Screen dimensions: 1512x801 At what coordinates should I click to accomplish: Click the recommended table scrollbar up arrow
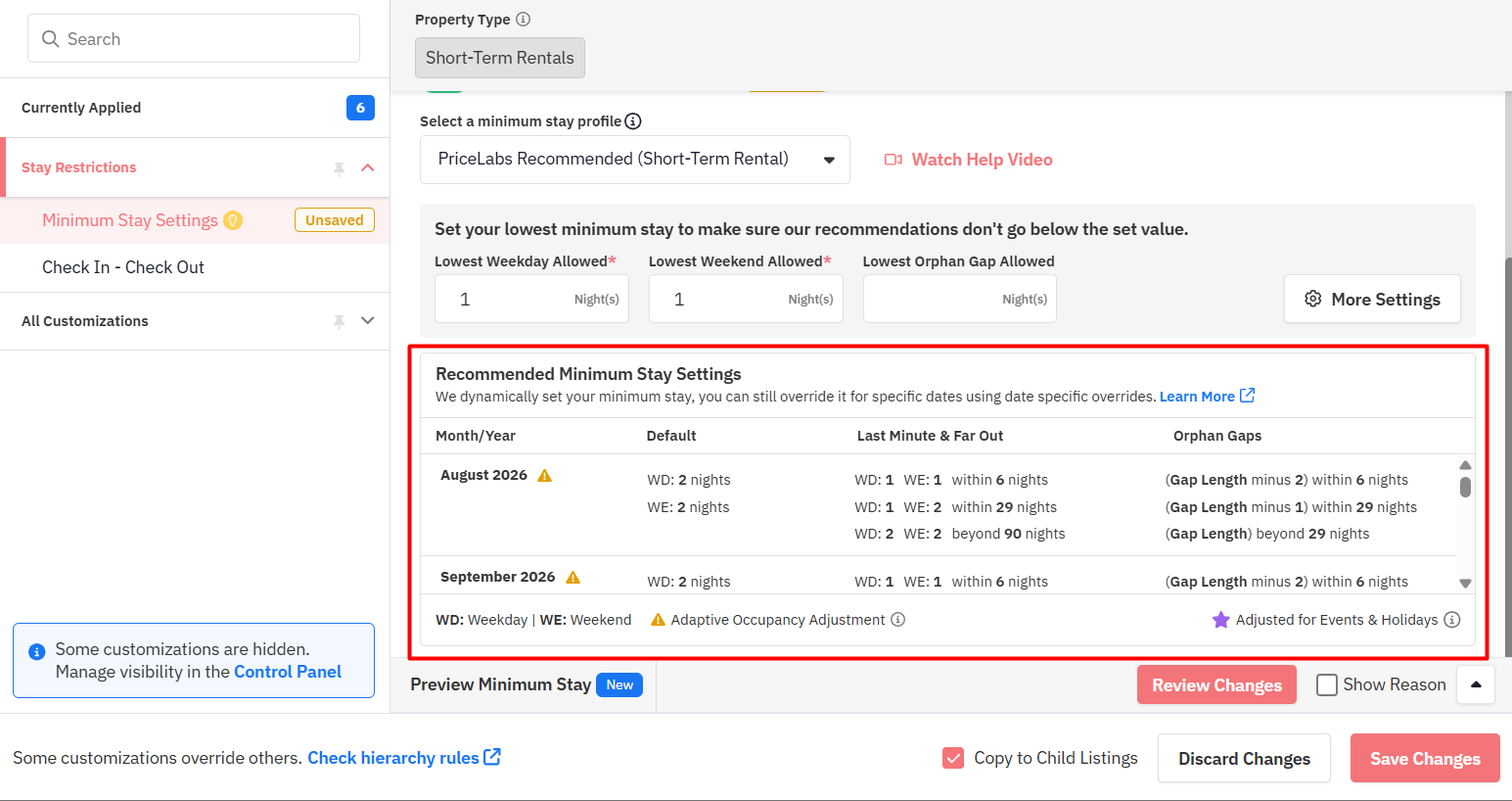pos(1465,465)
